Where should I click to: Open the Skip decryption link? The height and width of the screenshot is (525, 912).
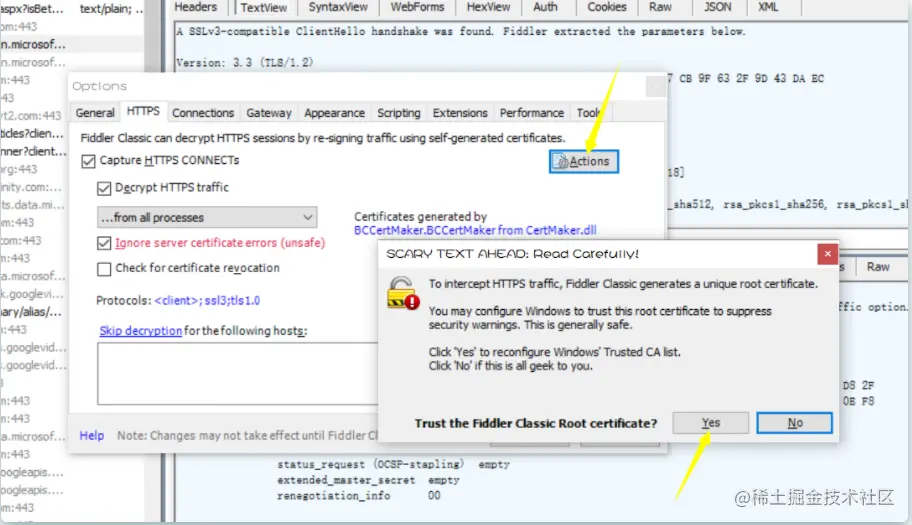(140, 331)
